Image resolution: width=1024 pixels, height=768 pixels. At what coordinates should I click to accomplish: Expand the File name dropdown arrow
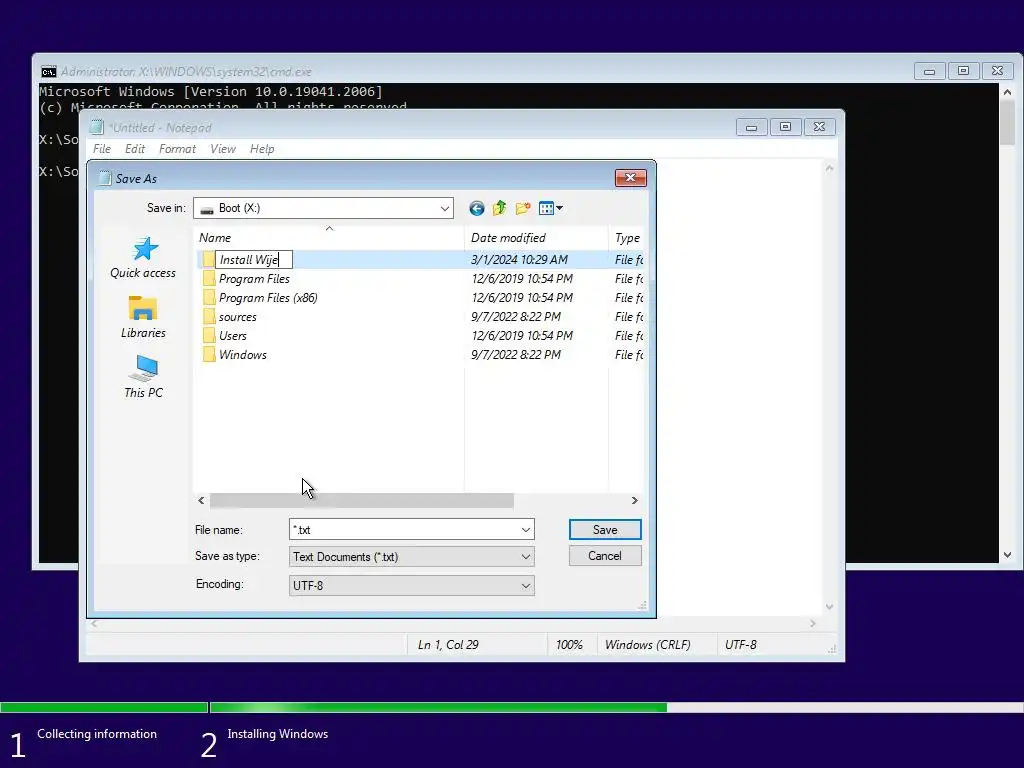pos(526,530)
